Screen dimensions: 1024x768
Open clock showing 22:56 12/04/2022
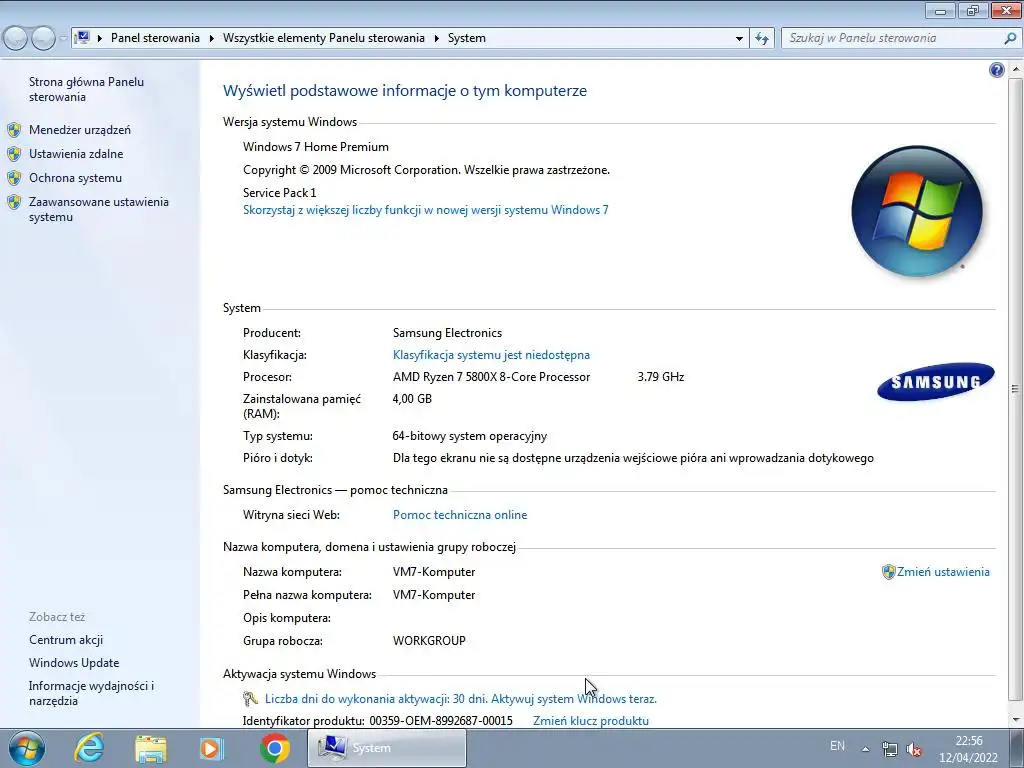tap(968, 749)
